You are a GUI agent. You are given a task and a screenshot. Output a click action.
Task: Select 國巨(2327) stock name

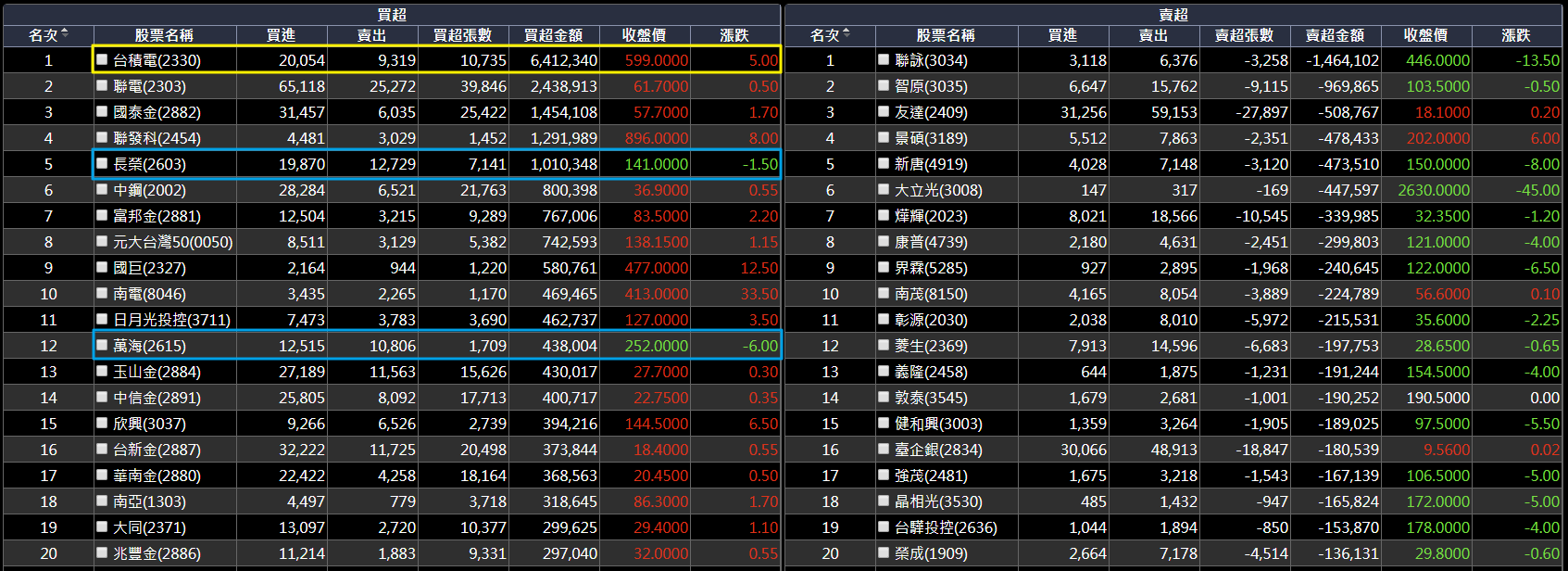(149, 268)
